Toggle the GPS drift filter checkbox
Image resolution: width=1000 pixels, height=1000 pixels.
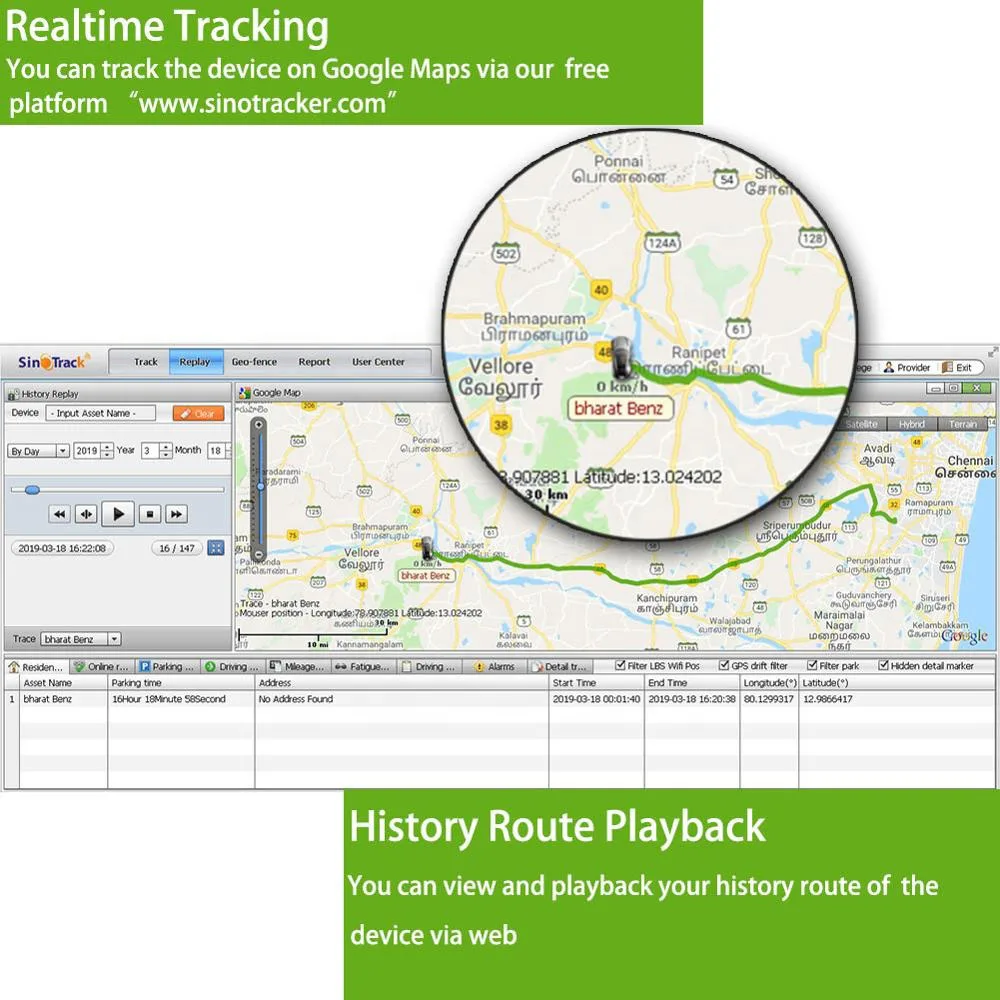point(724,665)
